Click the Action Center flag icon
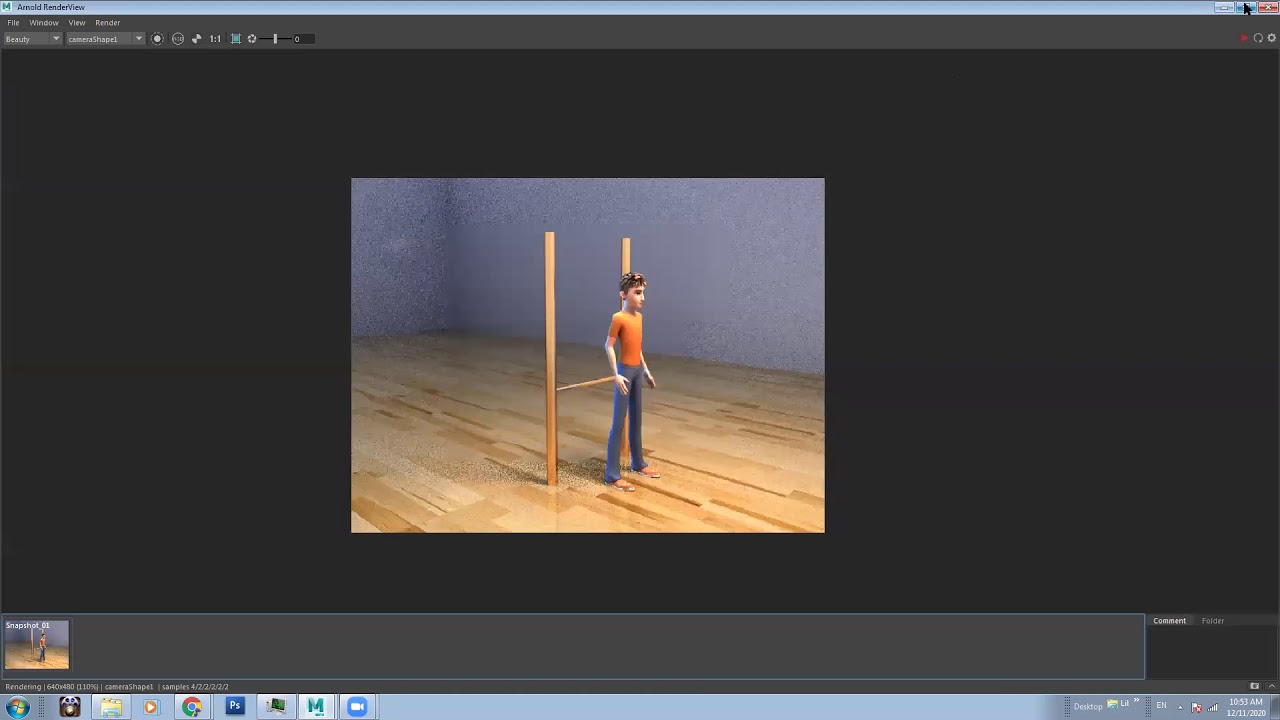This screenshot has height=720, width=1280. click(1196, 707)
